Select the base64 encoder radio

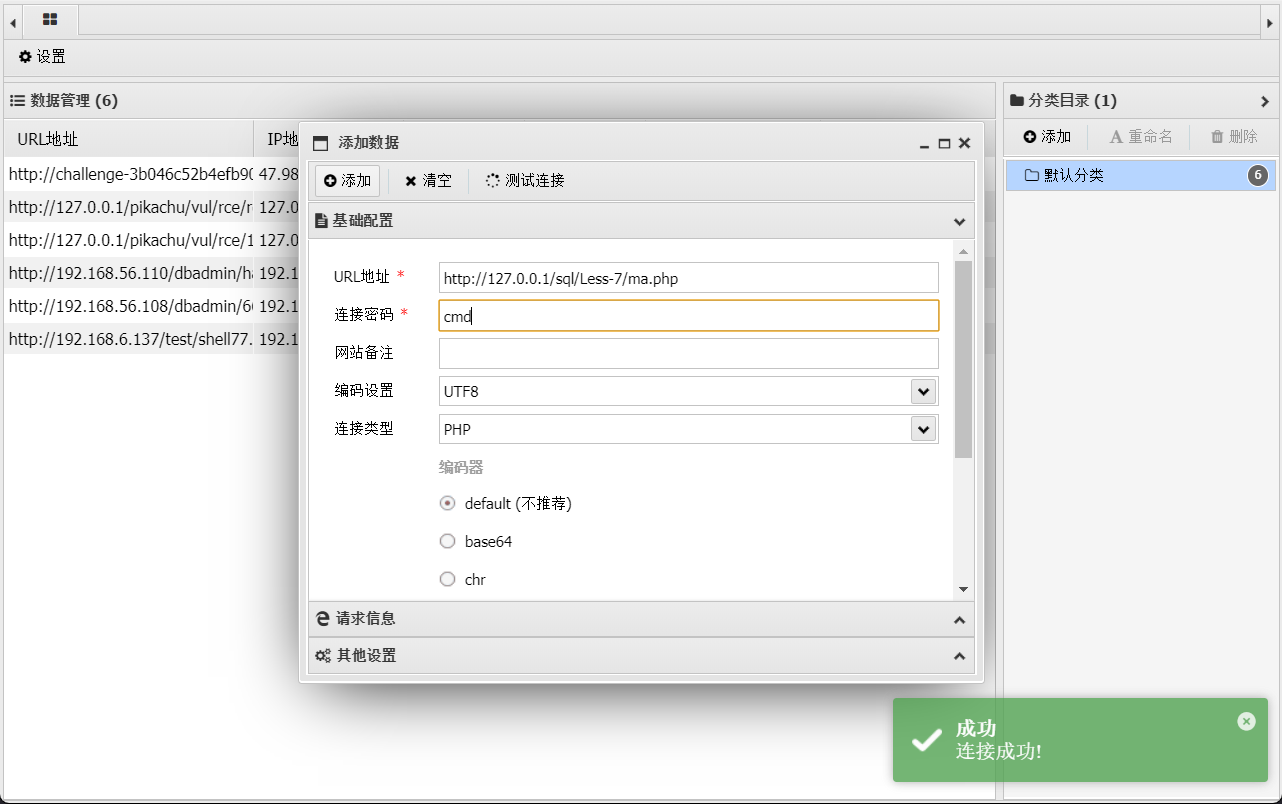448,541
